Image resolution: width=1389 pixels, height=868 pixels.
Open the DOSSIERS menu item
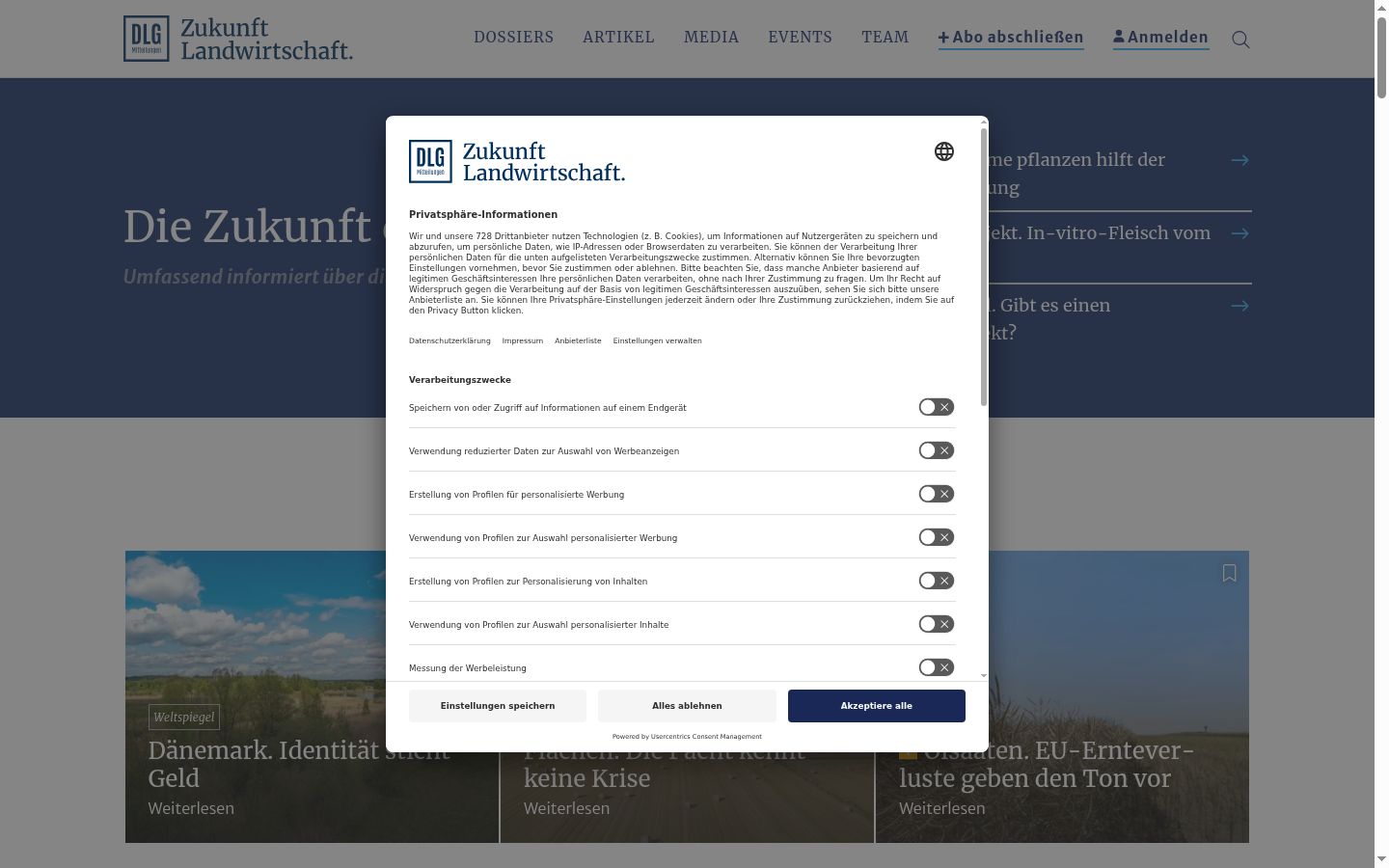pos(513,37)
